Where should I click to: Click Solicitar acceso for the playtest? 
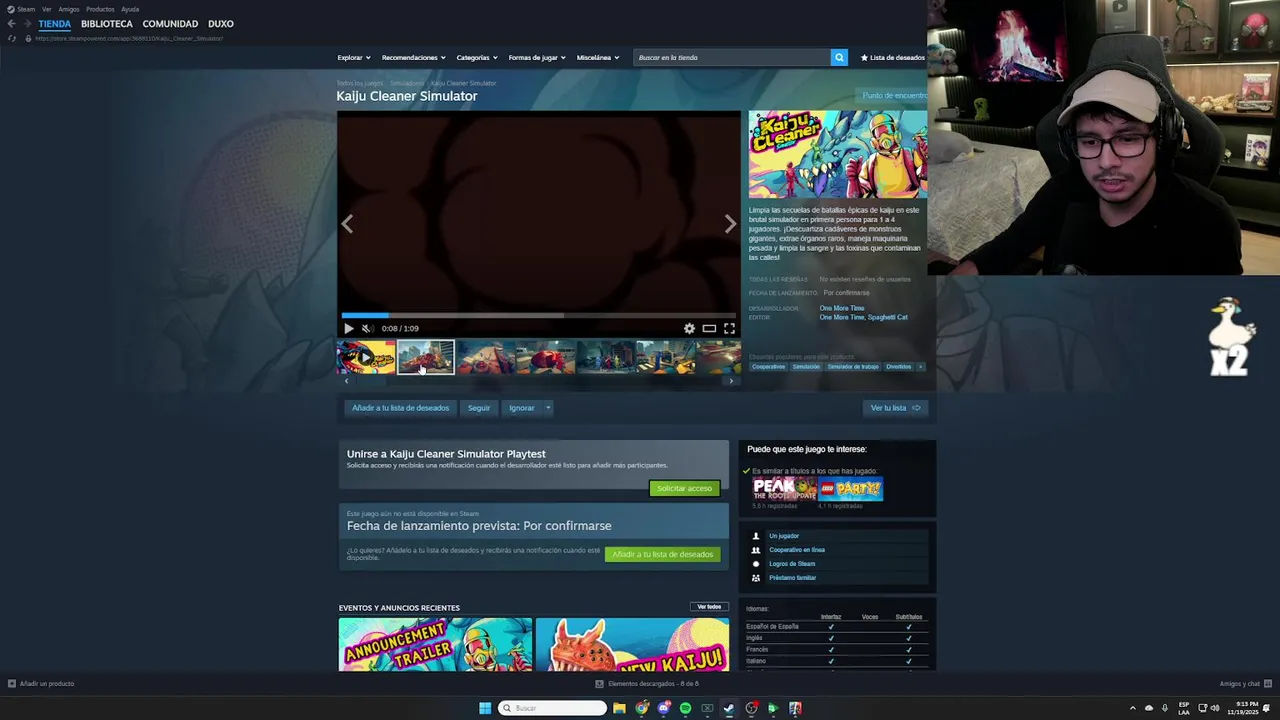coord(684,488)
